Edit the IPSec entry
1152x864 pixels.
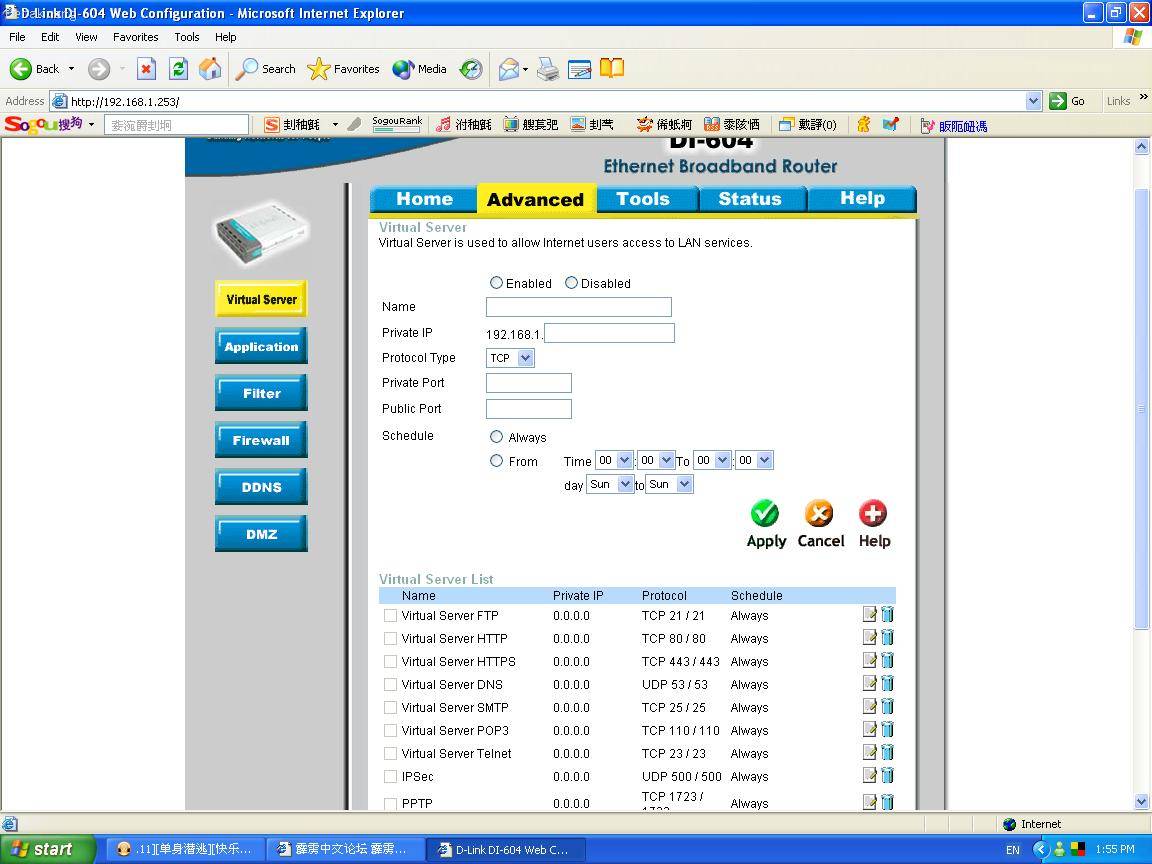[870, 775]
